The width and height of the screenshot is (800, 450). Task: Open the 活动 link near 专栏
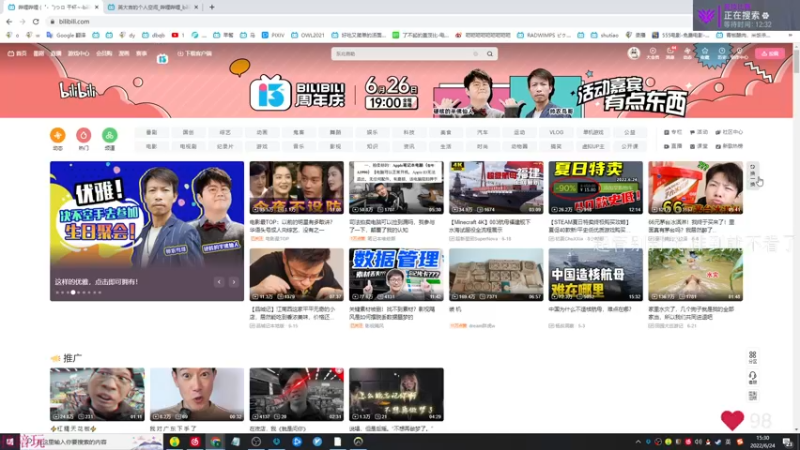click(x=699, y=132)
